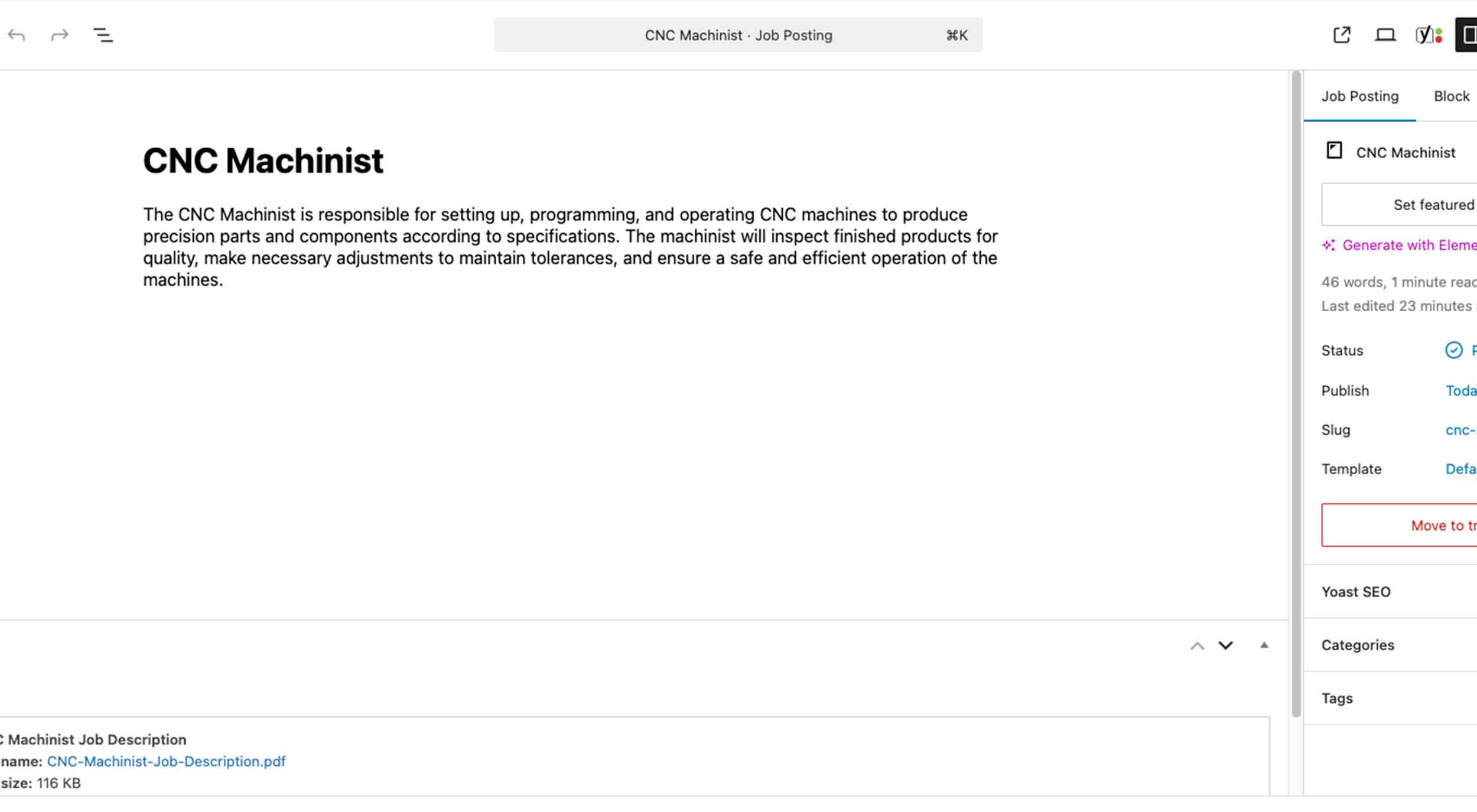This screenshot has height=812, width=1477.
Task: Click the Undo arrow icon
Action: click(x=17, y=35)
